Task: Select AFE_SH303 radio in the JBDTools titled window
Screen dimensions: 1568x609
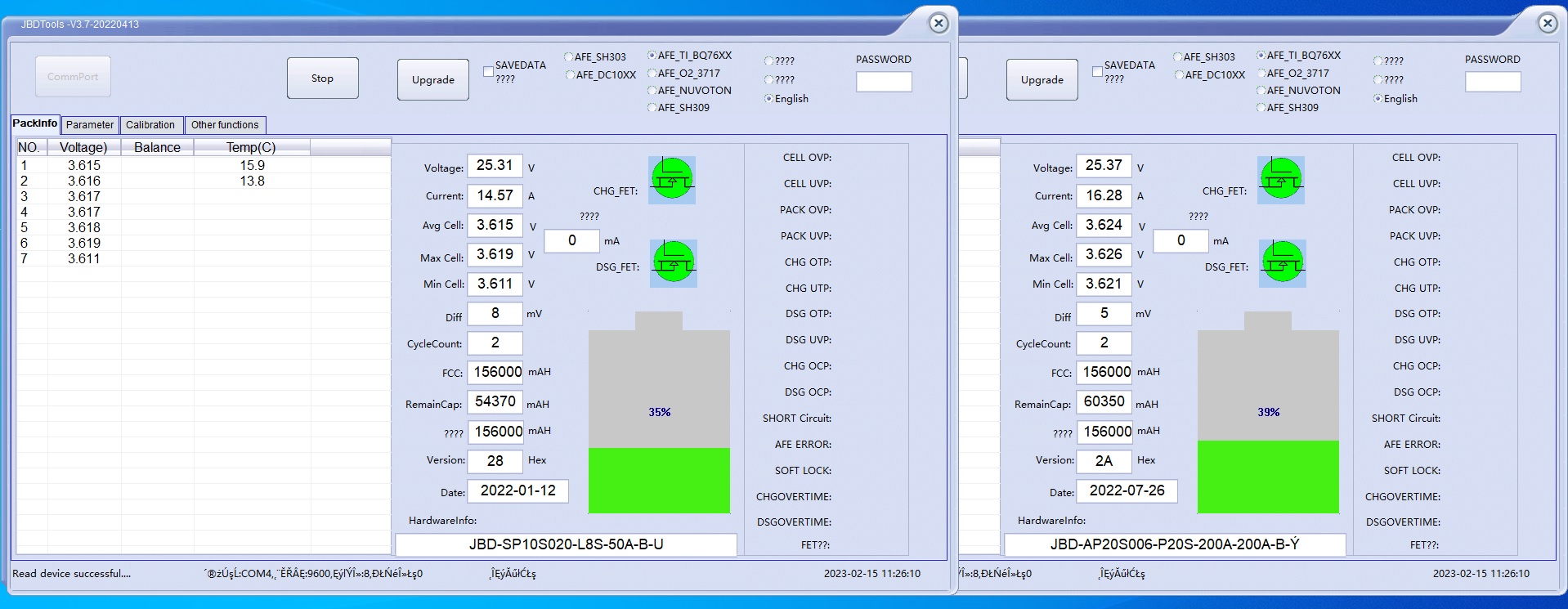Action: 569,57
